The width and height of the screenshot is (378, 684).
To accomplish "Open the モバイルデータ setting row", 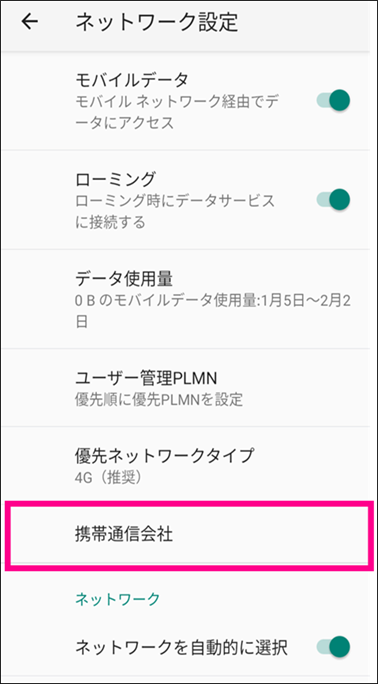I will 189,101.
